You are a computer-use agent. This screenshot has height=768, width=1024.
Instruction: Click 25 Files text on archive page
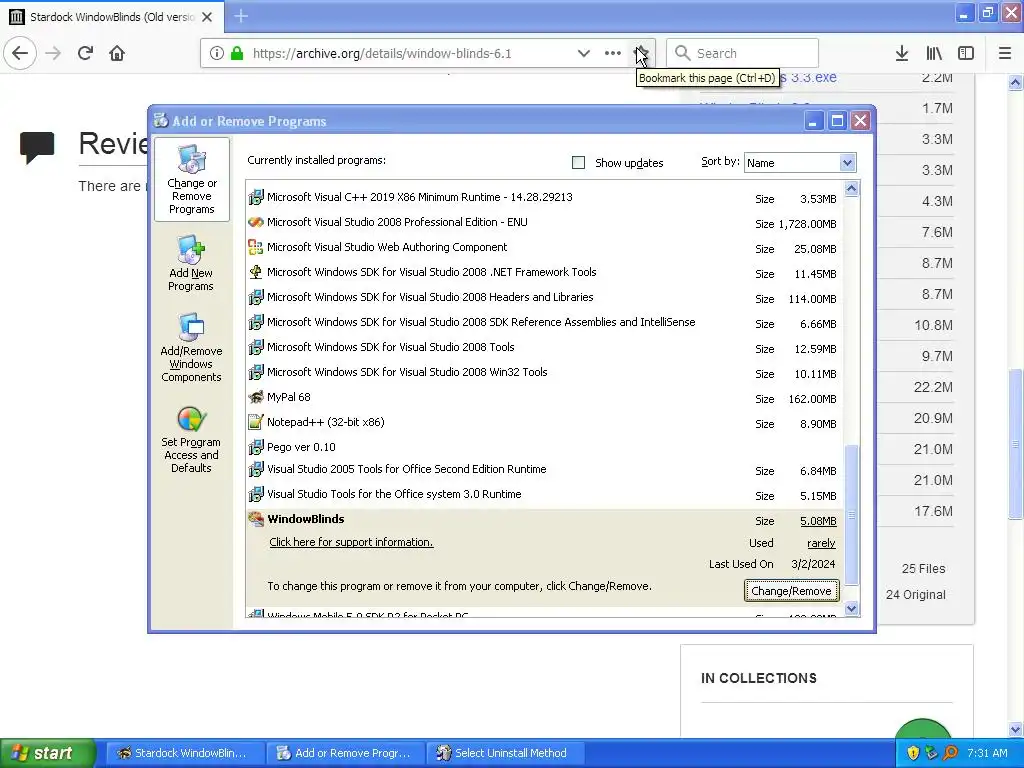click(x=923, y=569)
